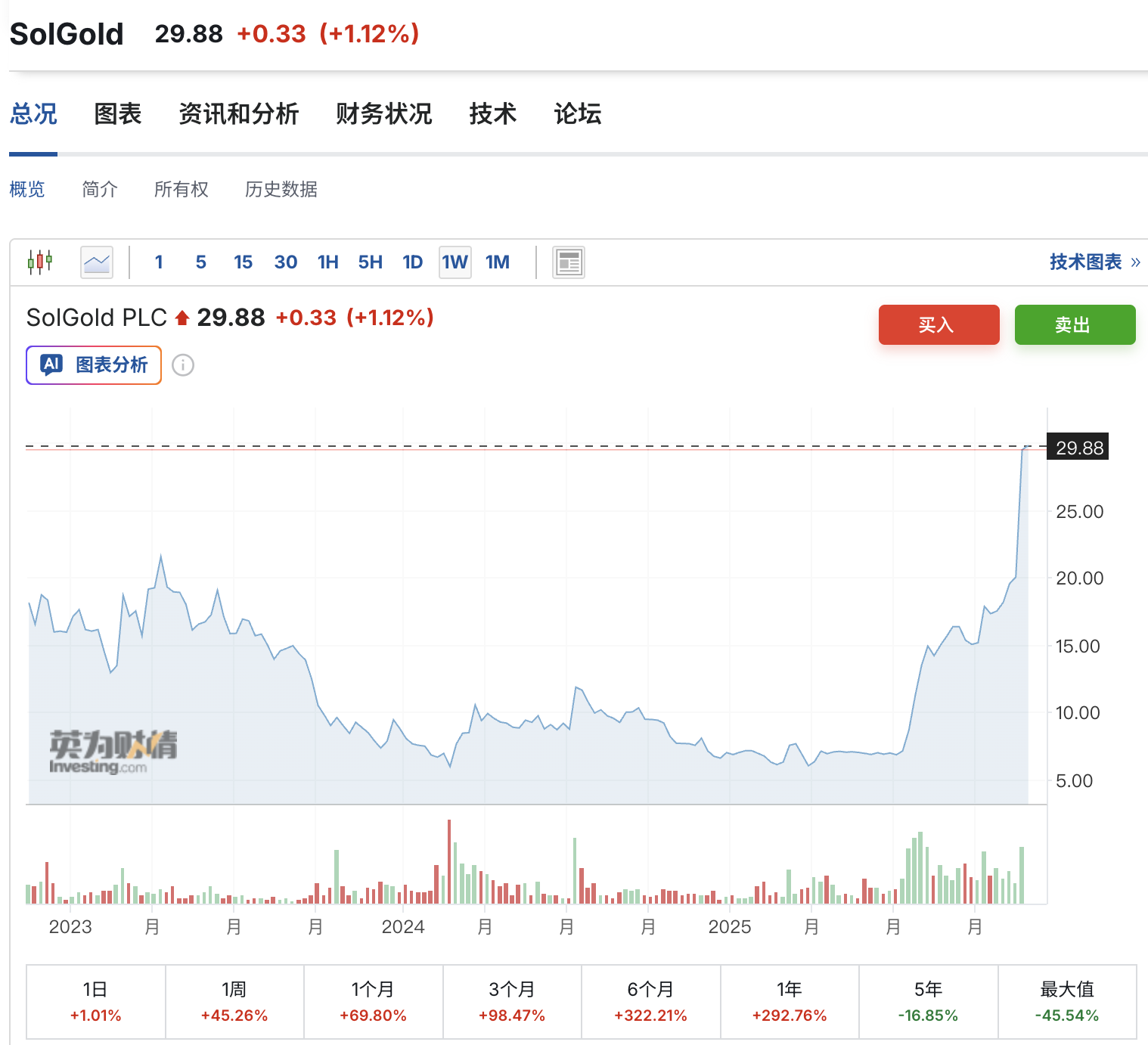This screenshot has height=1045, width=1148.
Task: Select the 1M chart interval
Action: pos(498,262)
